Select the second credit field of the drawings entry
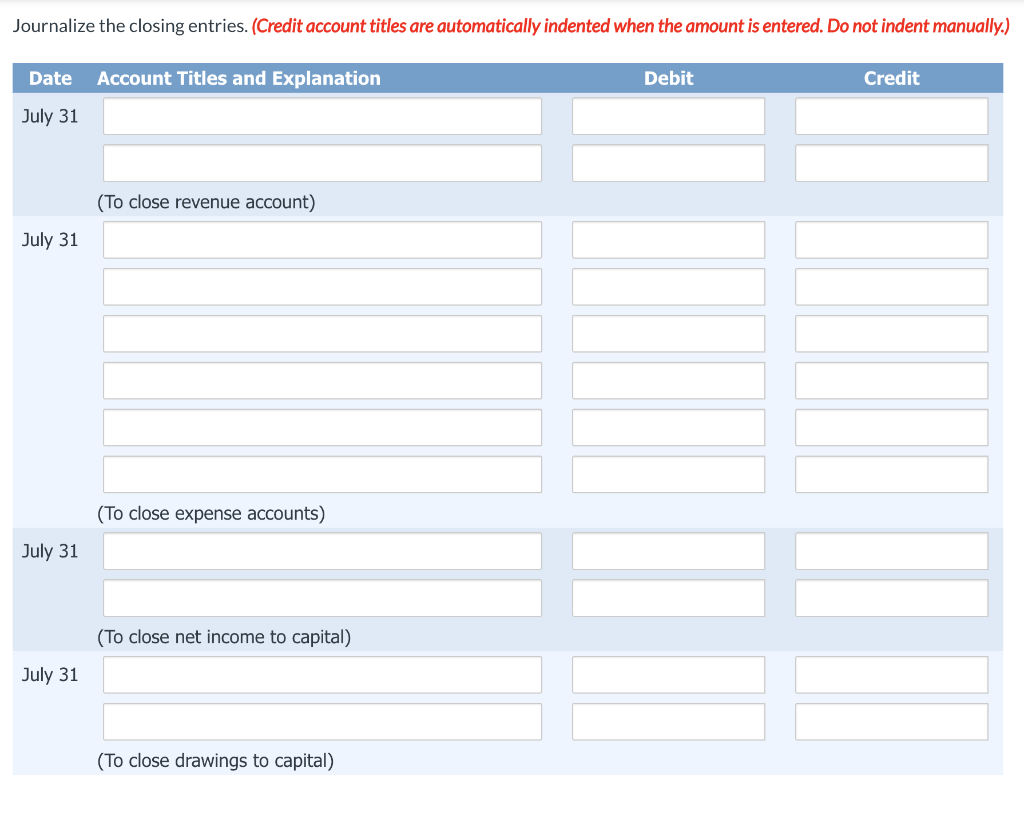 click(891, 721)
